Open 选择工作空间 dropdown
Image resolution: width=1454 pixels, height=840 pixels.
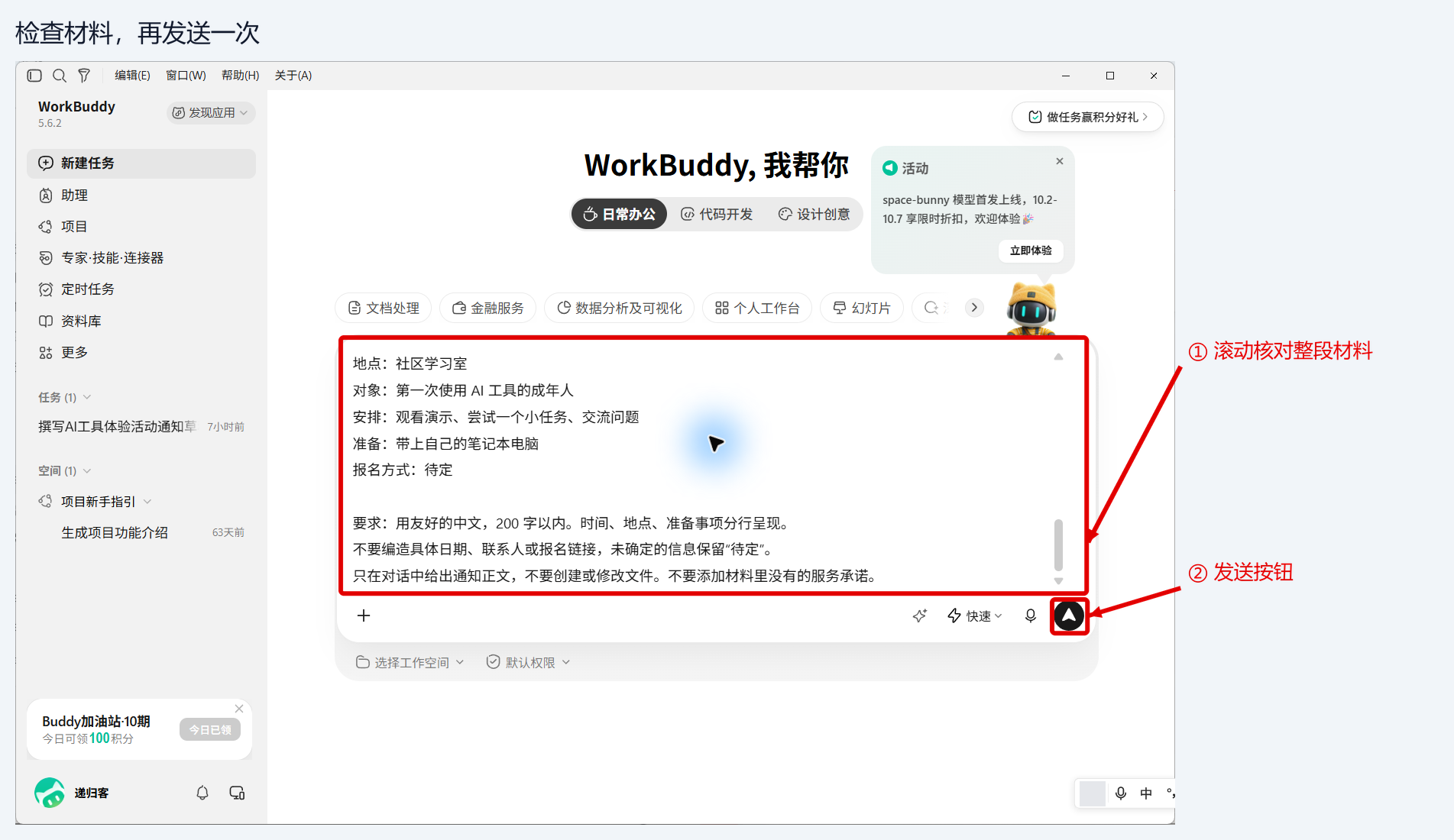point(410,662)
